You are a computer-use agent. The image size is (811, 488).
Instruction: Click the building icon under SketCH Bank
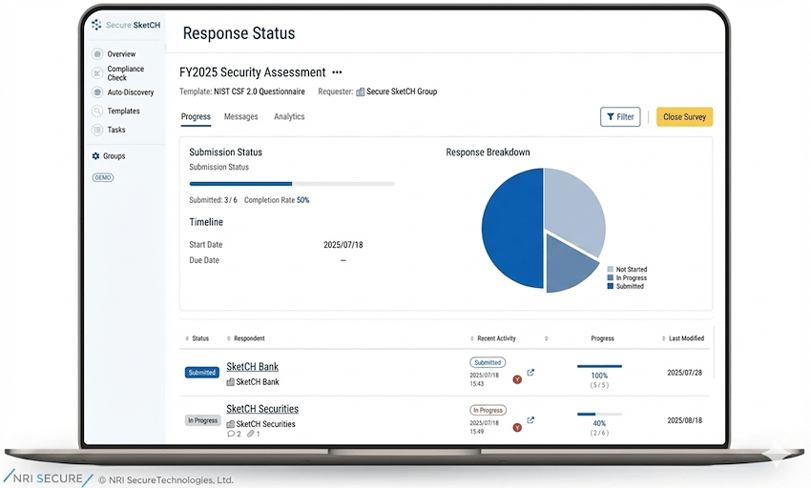coord(230,382)
